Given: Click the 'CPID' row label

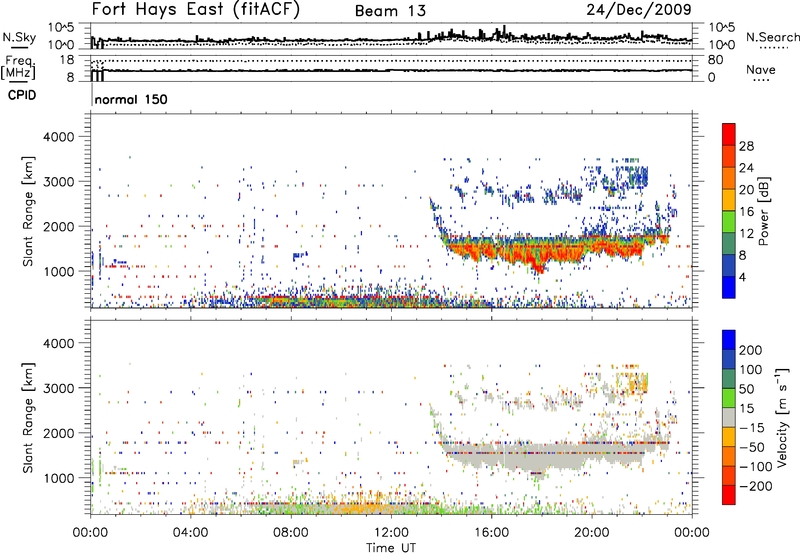Looking at the screenshot, I should coord(22,95).
